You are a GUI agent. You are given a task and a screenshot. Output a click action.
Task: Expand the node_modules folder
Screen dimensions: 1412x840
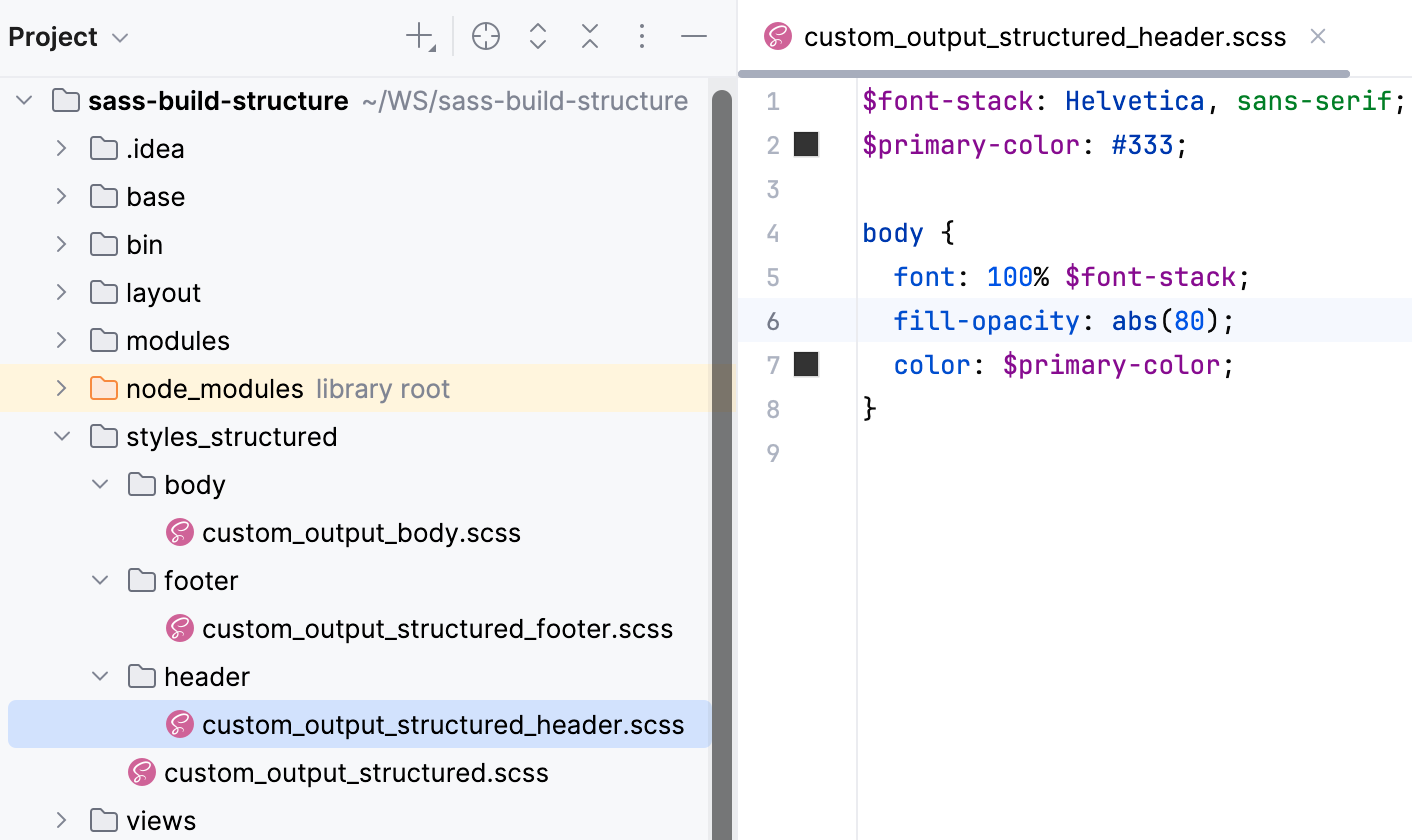pyautogui.click(x=62, y=389)
